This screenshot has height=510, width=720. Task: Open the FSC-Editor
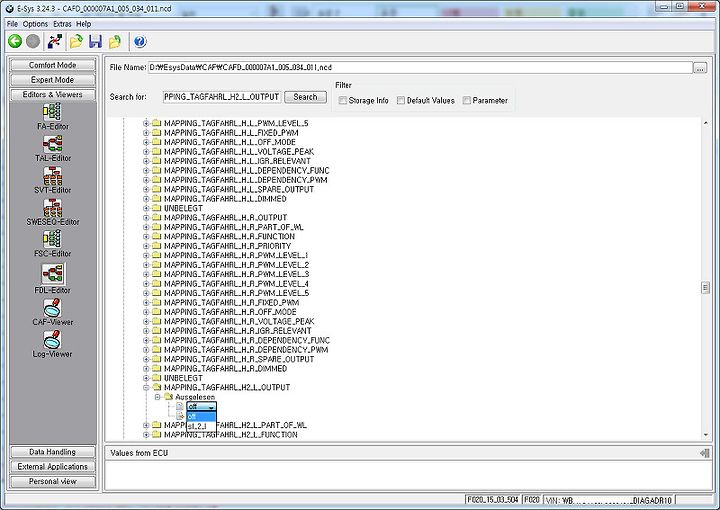(52, 244)
